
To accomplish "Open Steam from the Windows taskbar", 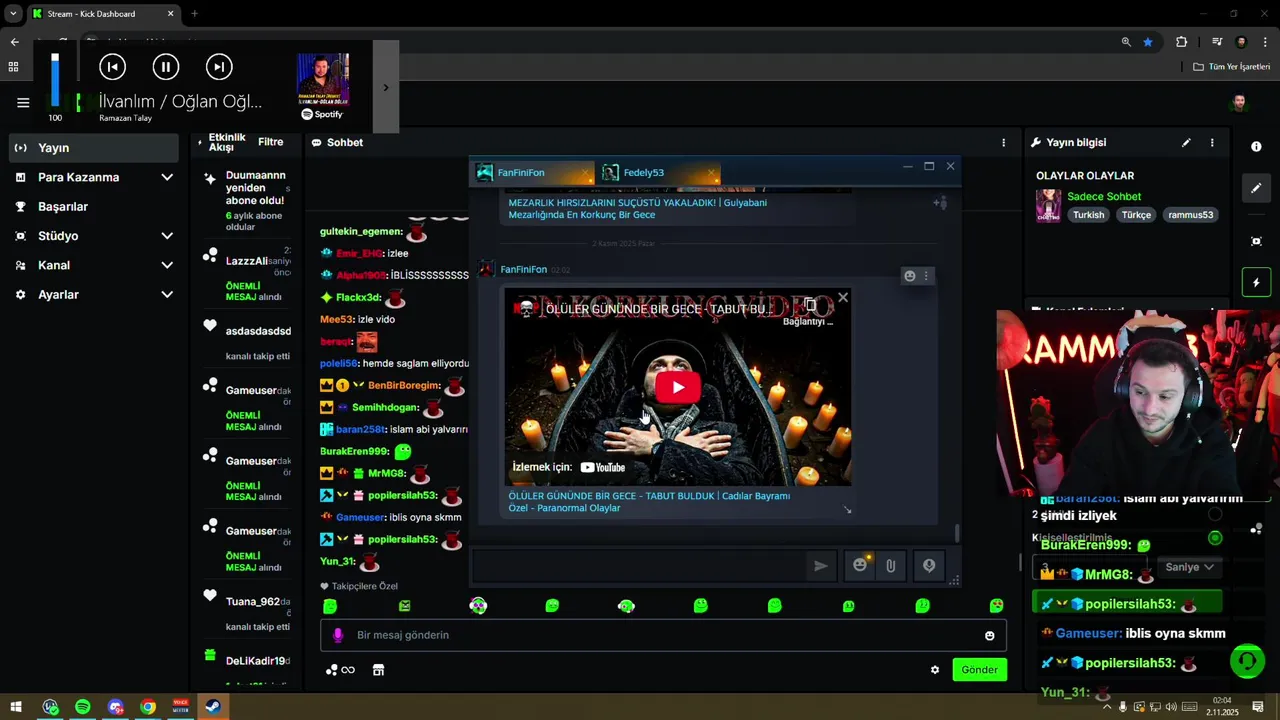I will (213, 707).
